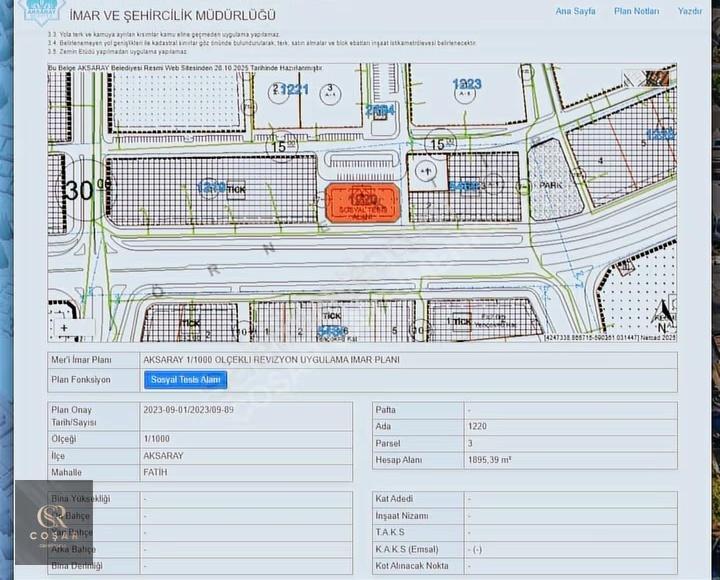The width and height of the screenshot is (720, 580).
Task: Select the revizyon uygulama imar planı text
Action: pos(271,360)
